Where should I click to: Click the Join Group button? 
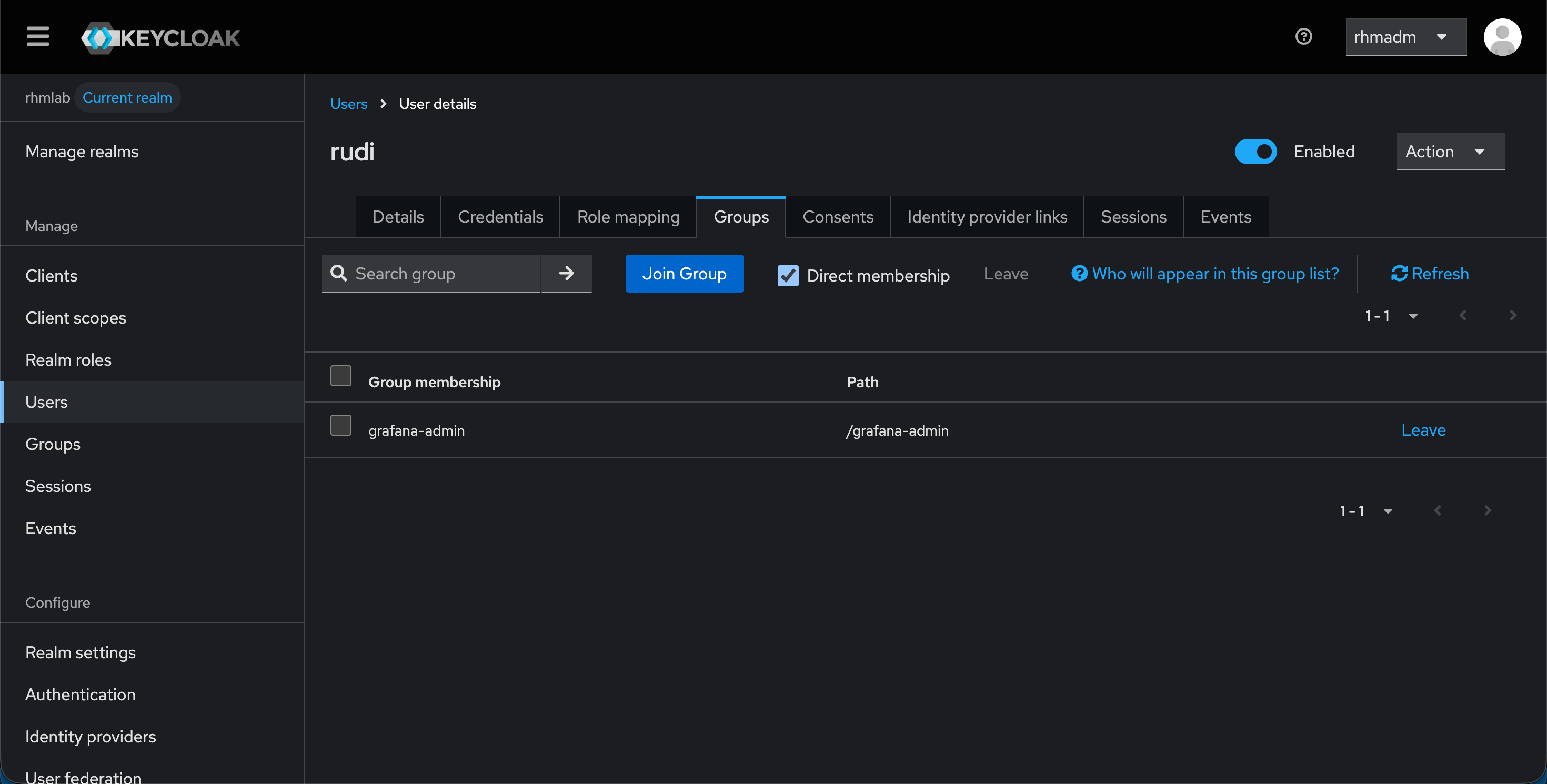[x=684, y=274]
